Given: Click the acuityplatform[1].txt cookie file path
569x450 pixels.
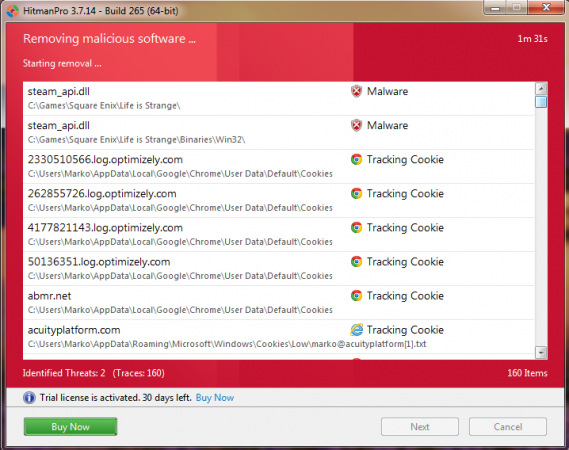Looking at the screenshot, I should pyautogui.click(x=227, y=344).
